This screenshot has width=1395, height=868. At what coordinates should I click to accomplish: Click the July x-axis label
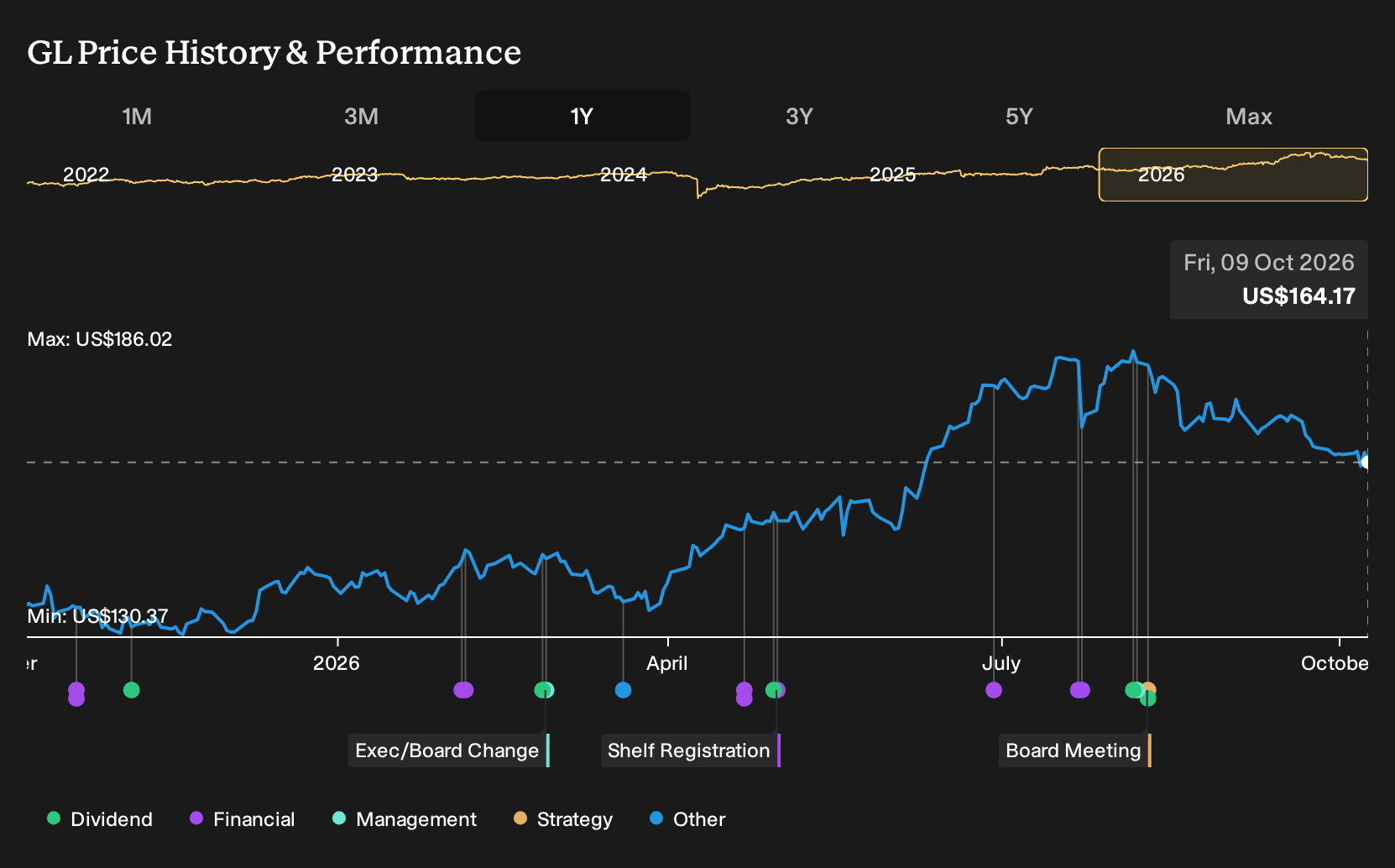point(1001,663)
